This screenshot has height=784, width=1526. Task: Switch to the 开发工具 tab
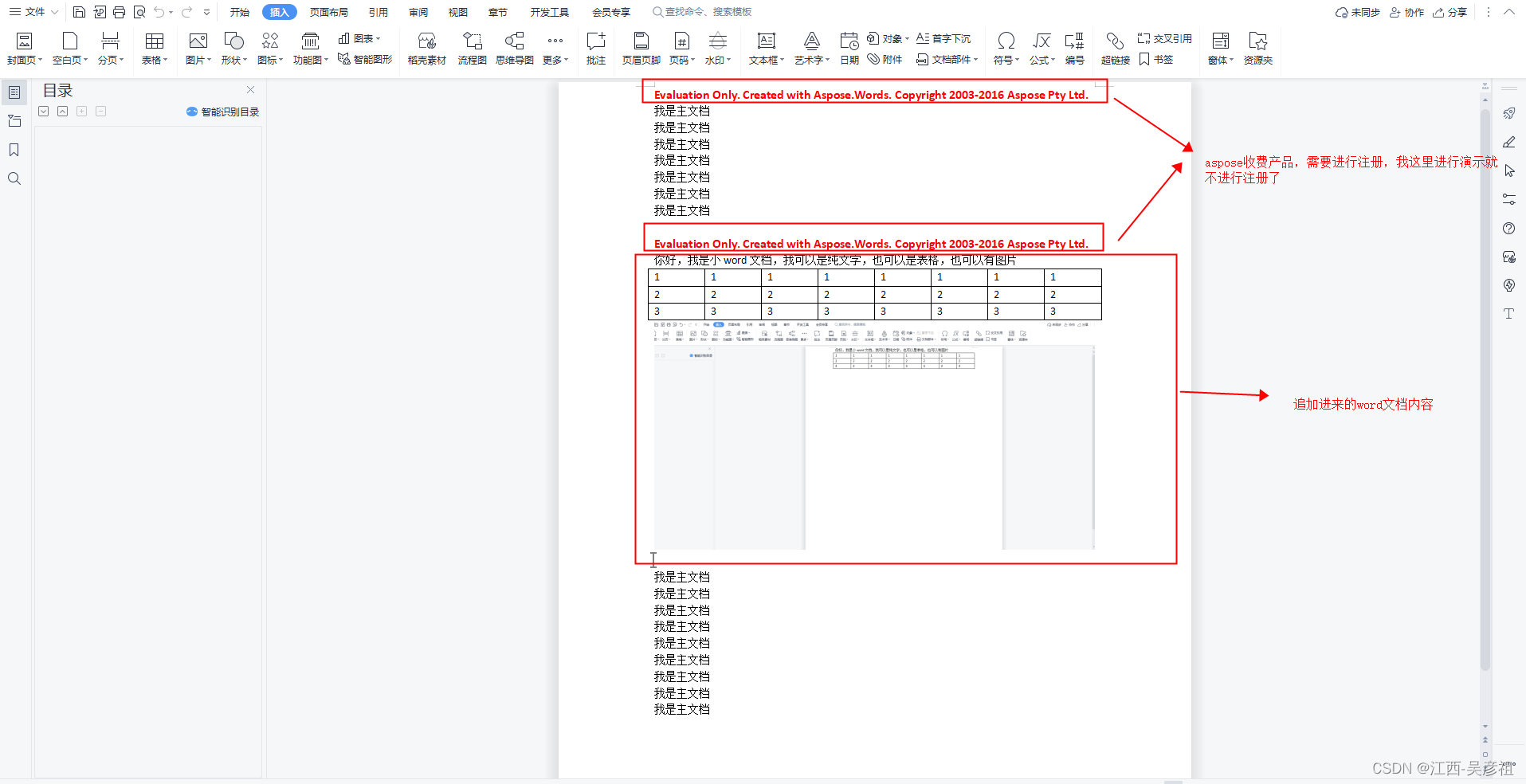pos(550,12)
